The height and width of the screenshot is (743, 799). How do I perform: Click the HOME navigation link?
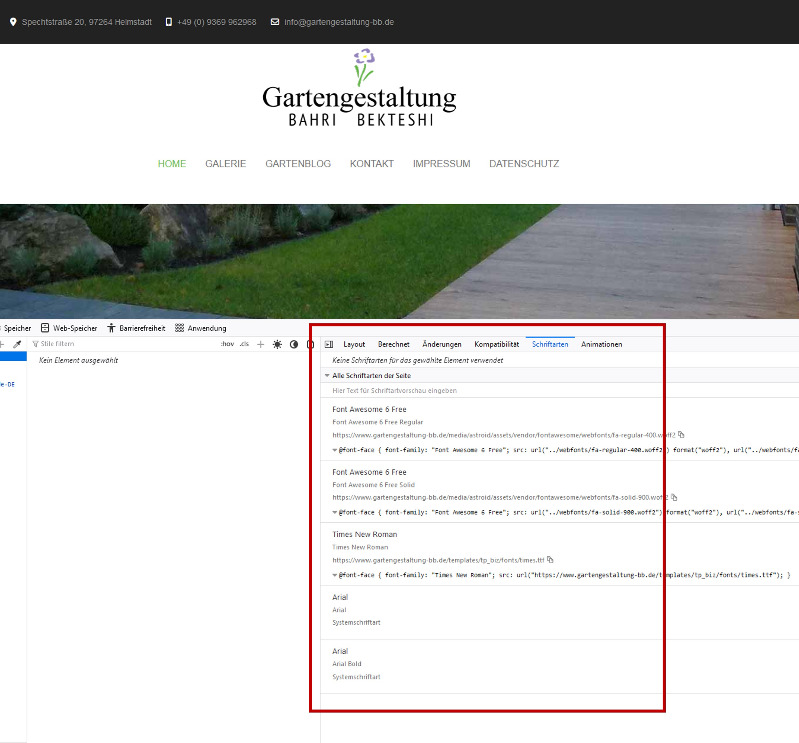pos(172,164)
